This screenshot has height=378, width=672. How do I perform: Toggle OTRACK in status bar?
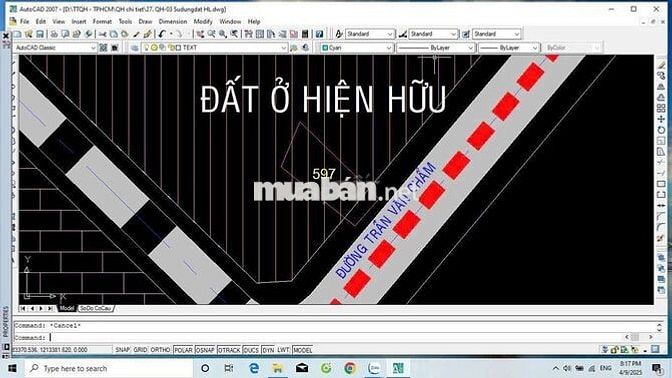[x=229, y=350]
